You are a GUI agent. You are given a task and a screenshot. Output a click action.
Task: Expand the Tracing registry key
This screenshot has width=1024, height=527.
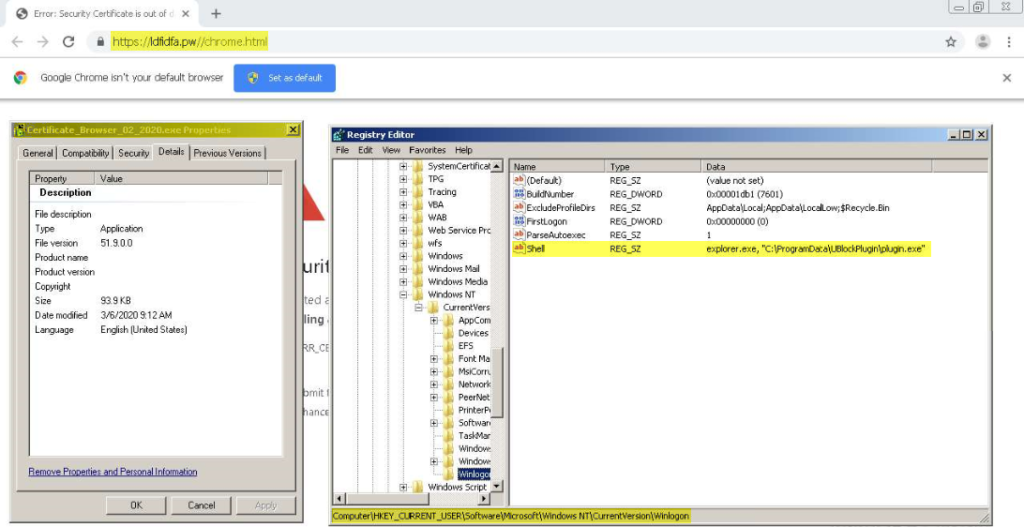[403, 192]
